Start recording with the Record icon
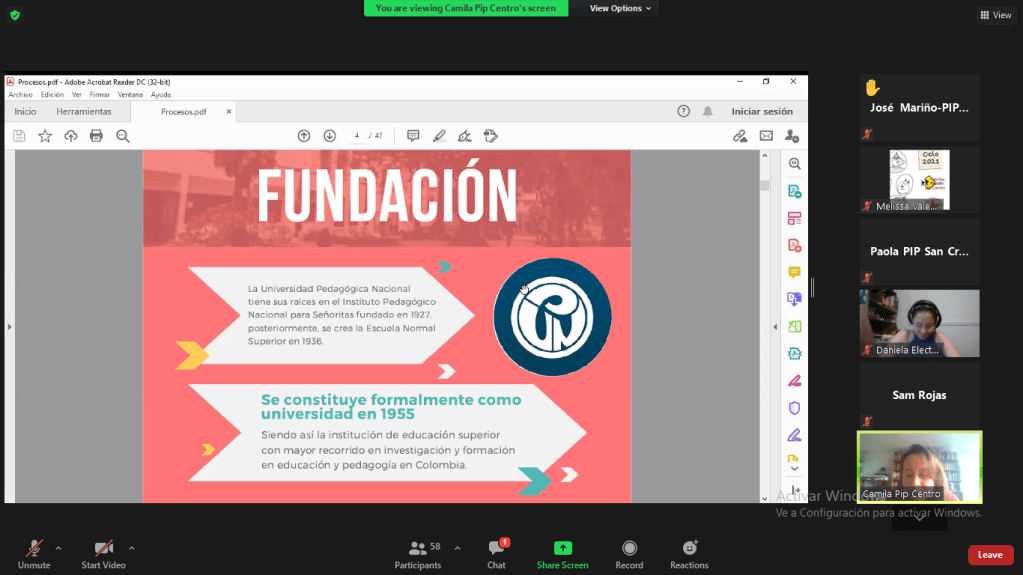This screenshot has height=575, width=1023. point(629,549)
